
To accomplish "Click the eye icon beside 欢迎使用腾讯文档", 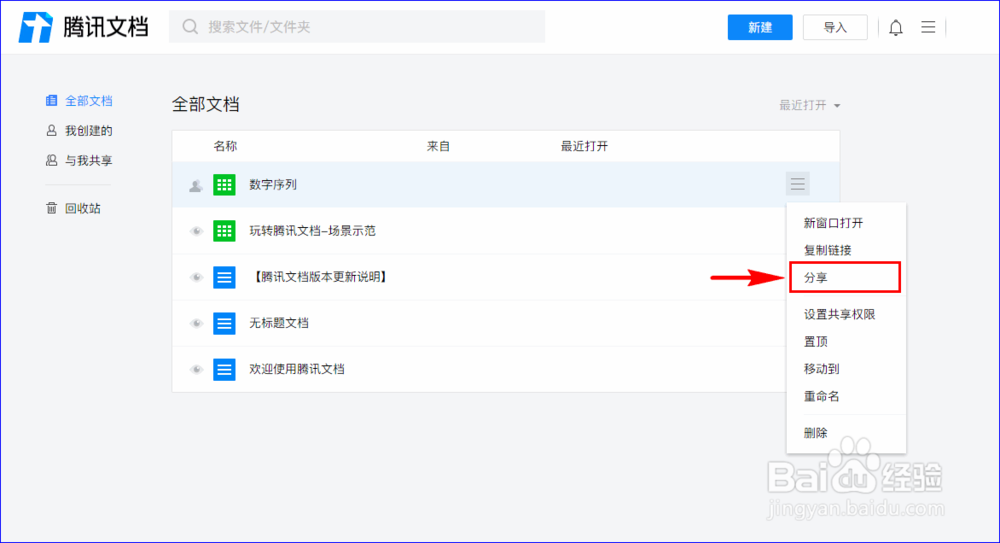I will pyautogui.click(x=196, y=369).
